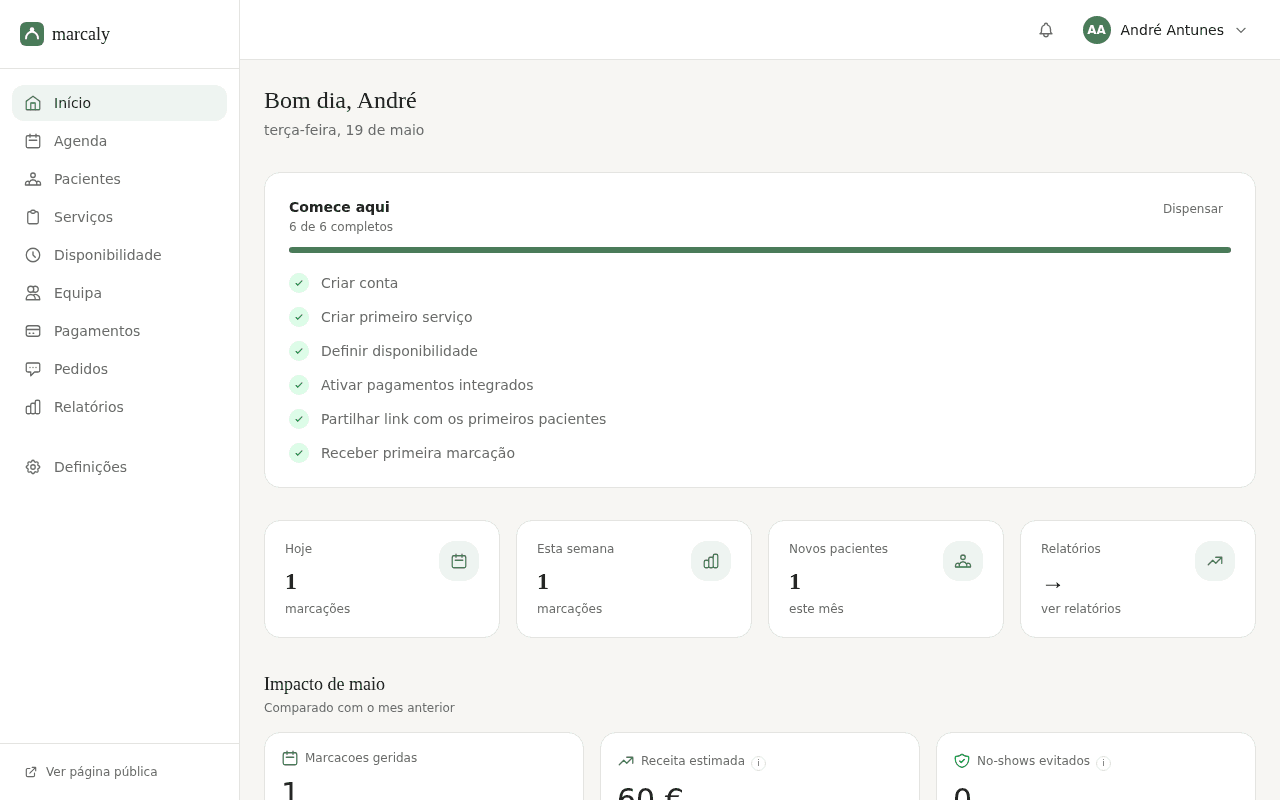Click the info icon next to Receita estimada
The image size is (1280, 800).
tap(758, 763)
